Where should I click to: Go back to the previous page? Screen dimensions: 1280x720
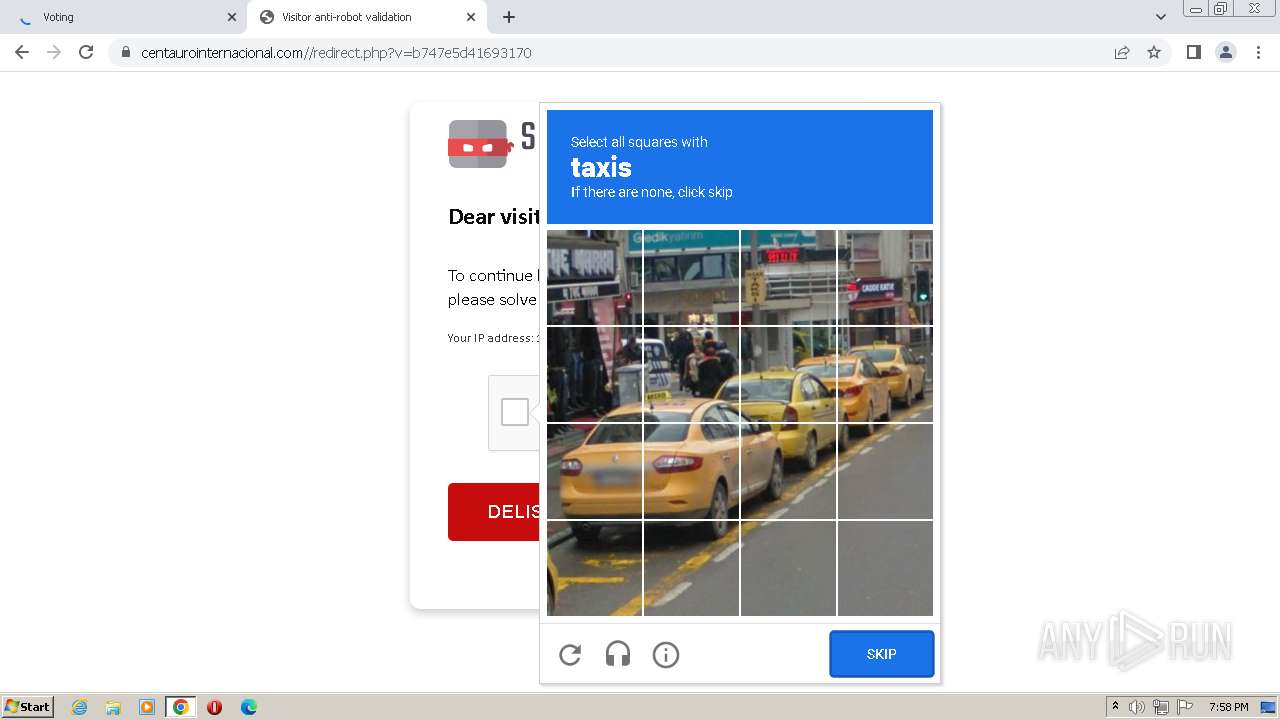pyautogui.click(x=22, y=52)
